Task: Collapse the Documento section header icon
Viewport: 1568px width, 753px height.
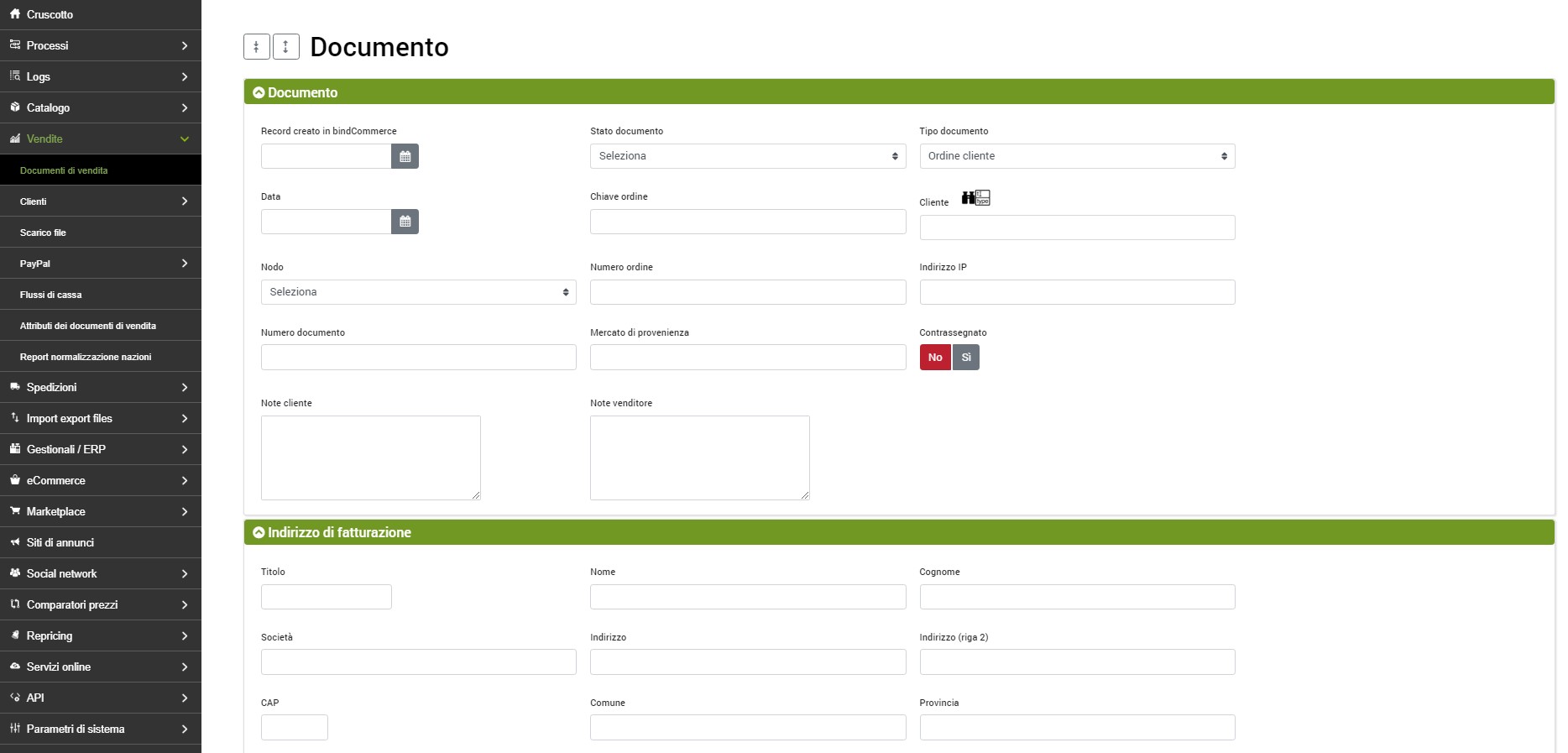Action: click(x=259, y=93)
